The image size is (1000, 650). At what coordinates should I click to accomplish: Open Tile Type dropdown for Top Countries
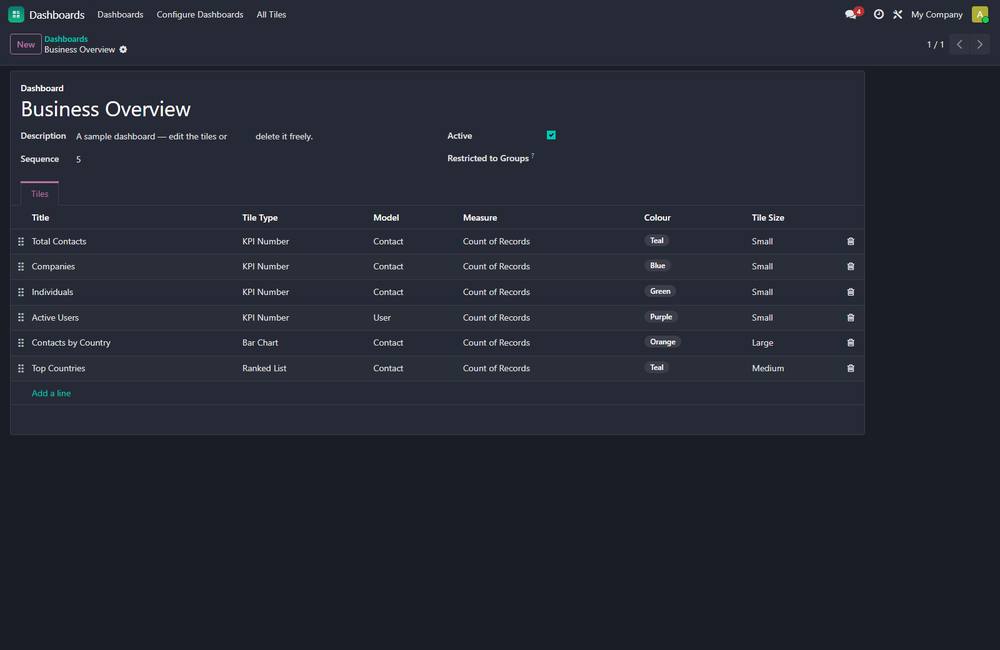(264, 368)
